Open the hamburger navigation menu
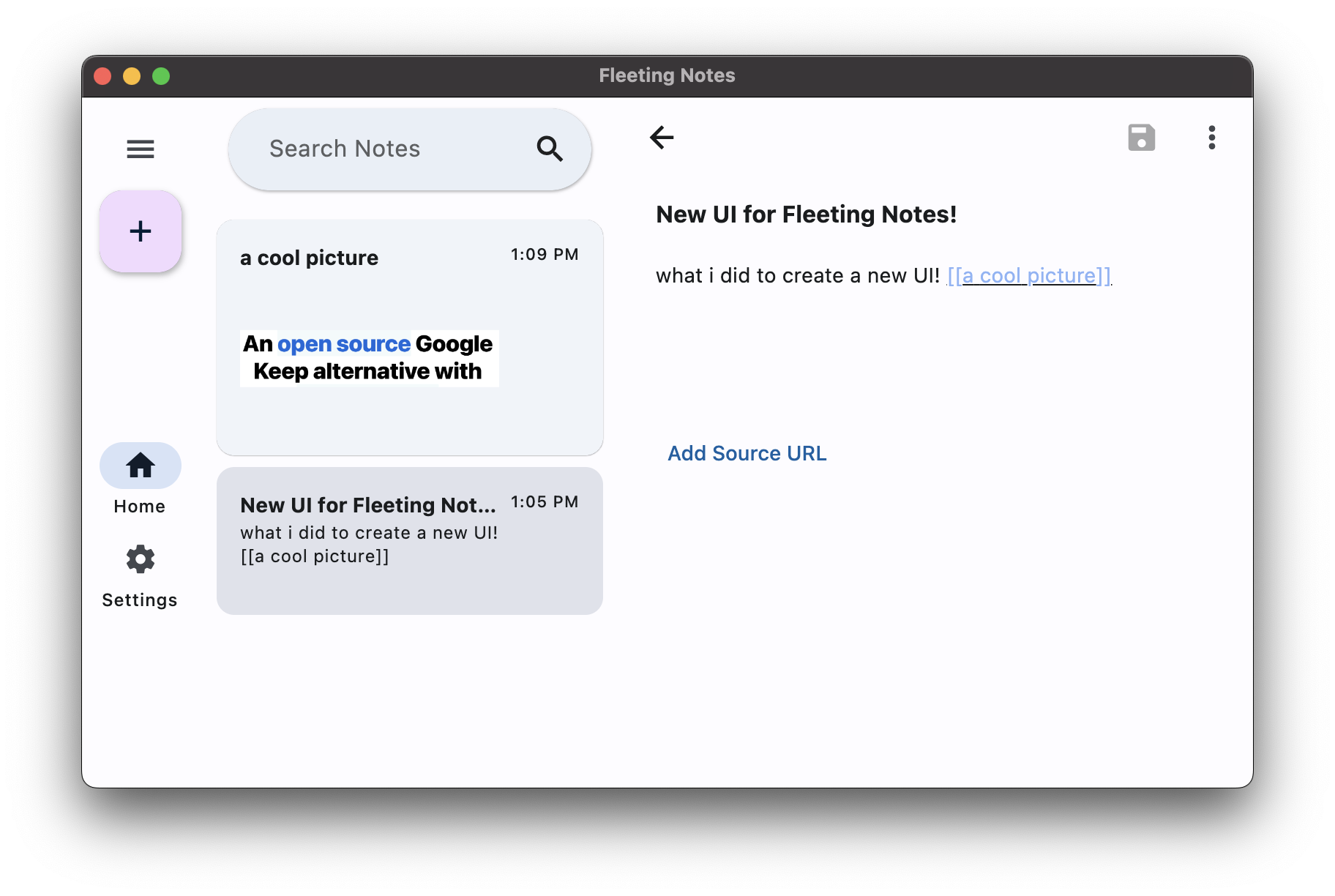The height and width of the screenshot is (896, 1335). [x=140, y=149]
